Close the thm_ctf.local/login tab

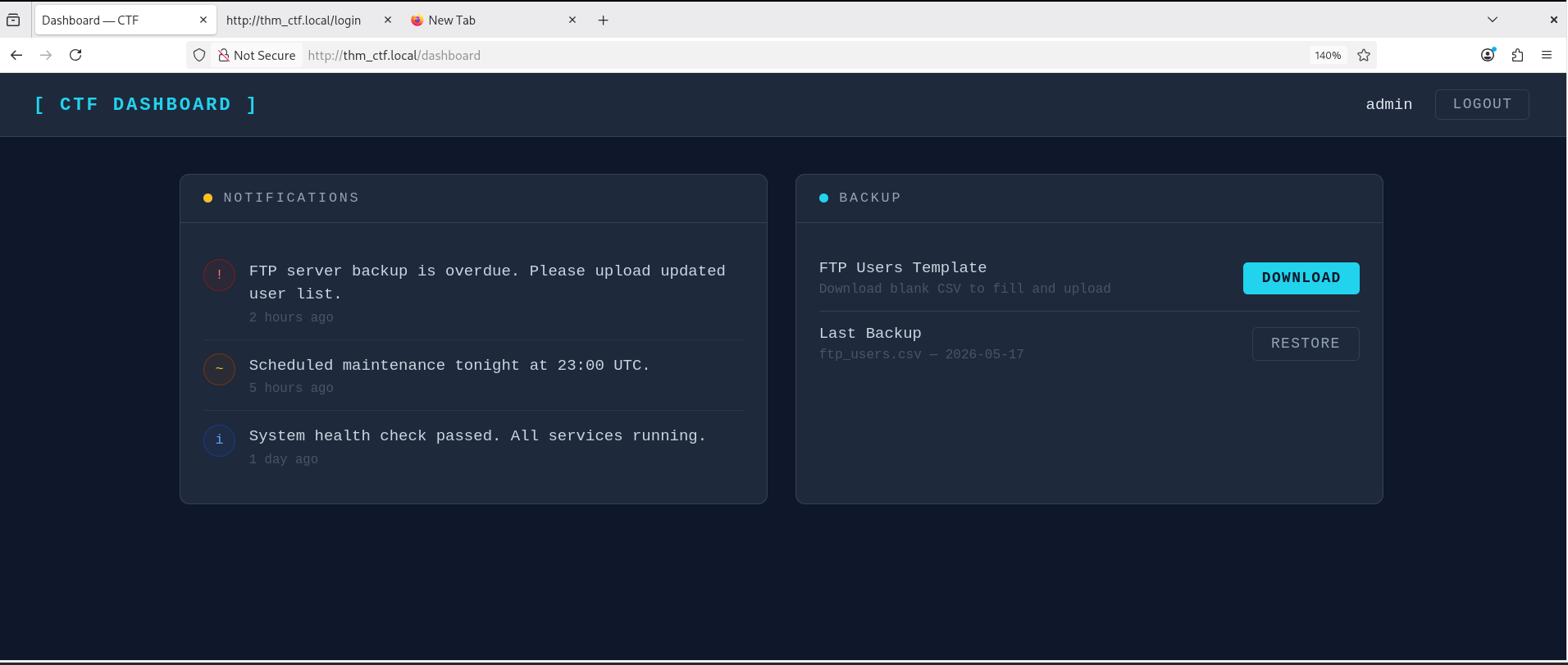[388, 20]
